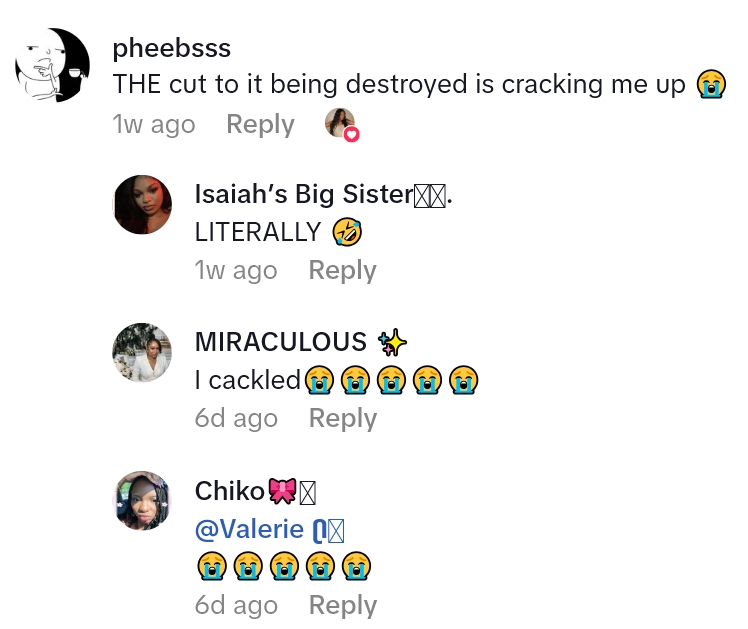Viewport: 748px width, 629px height.
Task: Click pheebsss profile avatar
Action: 53,65
